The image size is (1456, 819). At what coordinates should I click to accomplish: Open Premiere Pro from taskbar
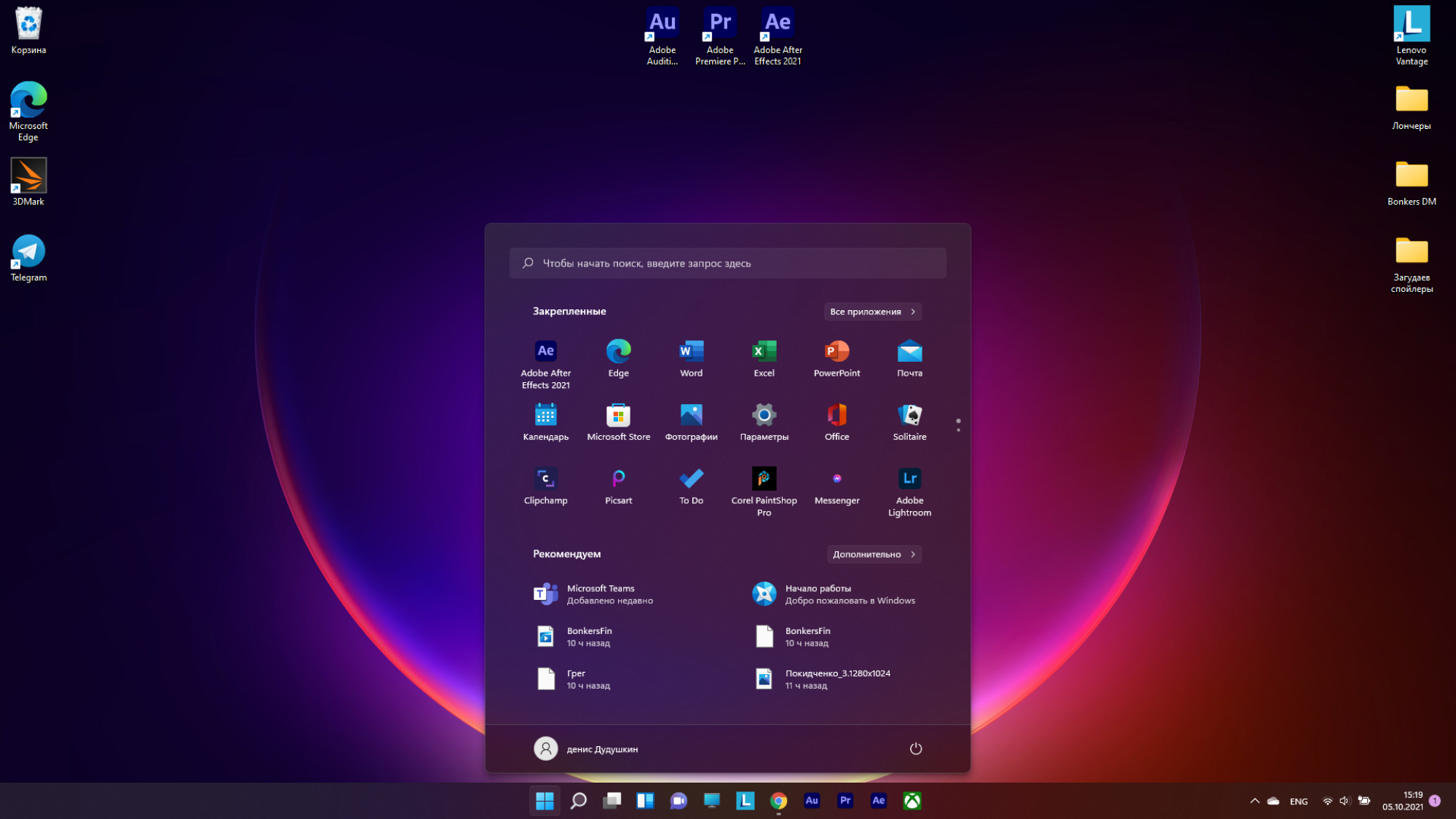click(x=845, y=801)
